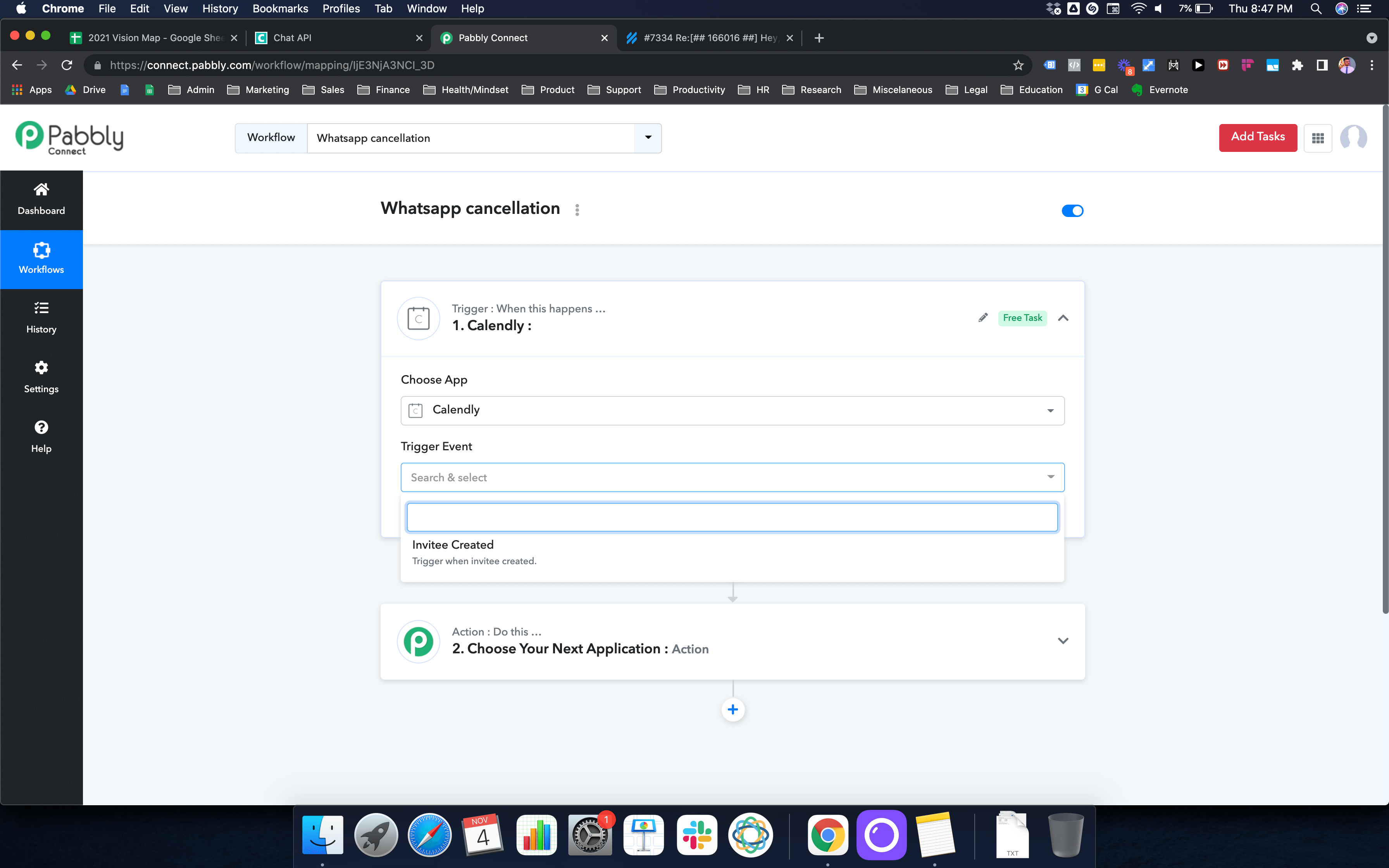
Task: Click the page vertical scrollbar
Action: tap(1385, 359)
